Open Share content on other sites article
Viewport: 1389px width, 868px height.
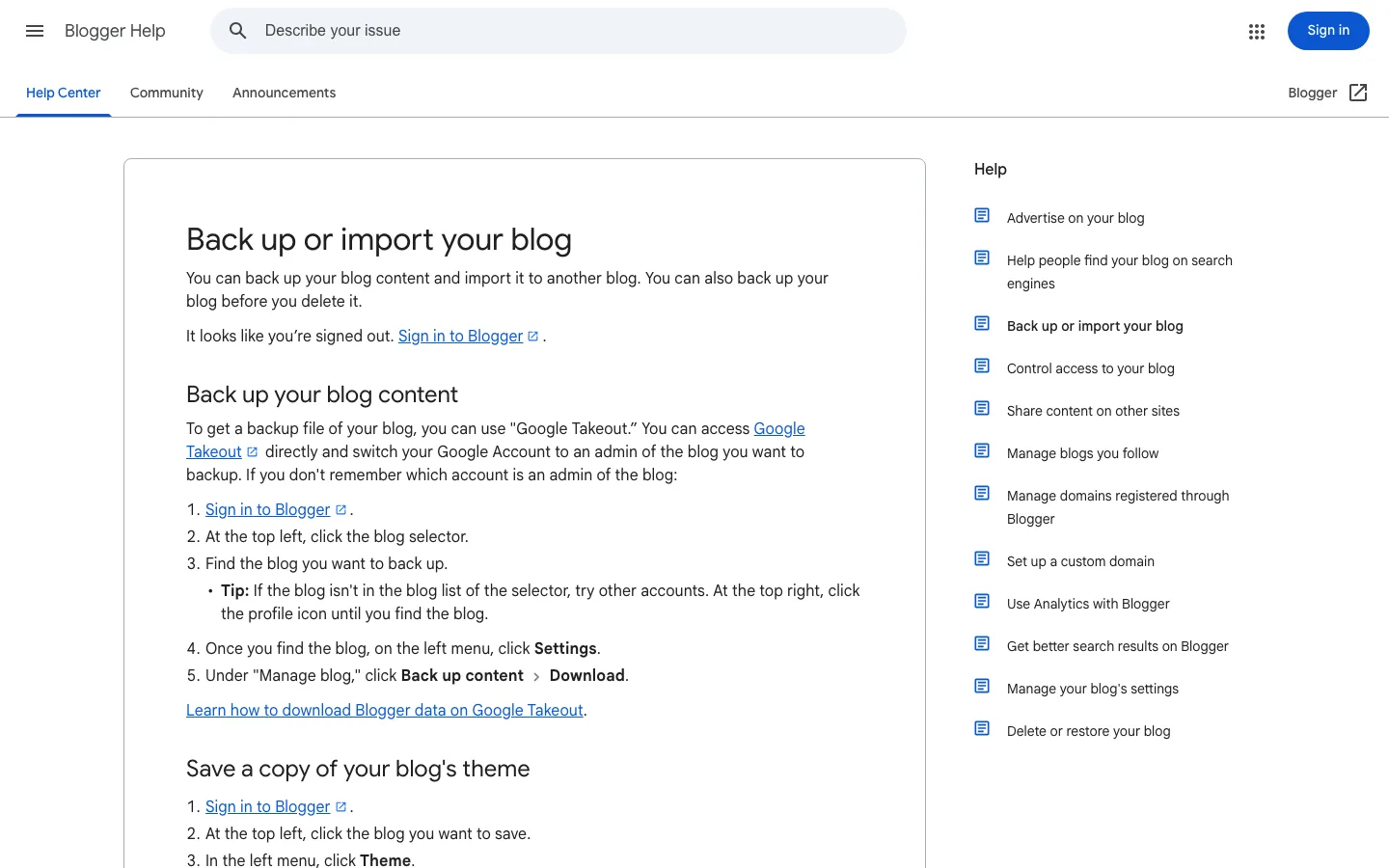(1093, 411)
